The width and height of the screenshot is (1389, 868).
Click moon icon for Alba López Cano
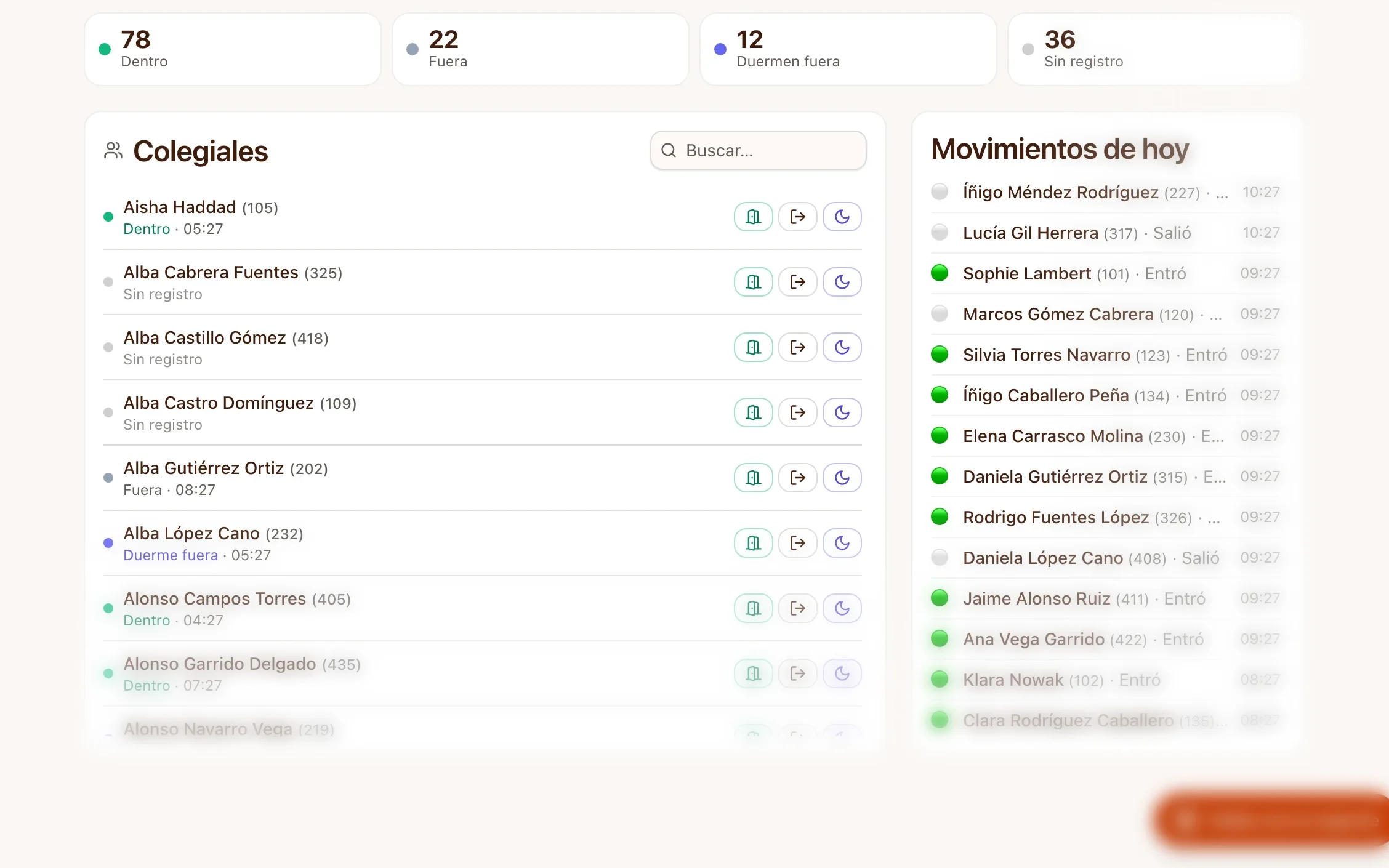[842, 543]
